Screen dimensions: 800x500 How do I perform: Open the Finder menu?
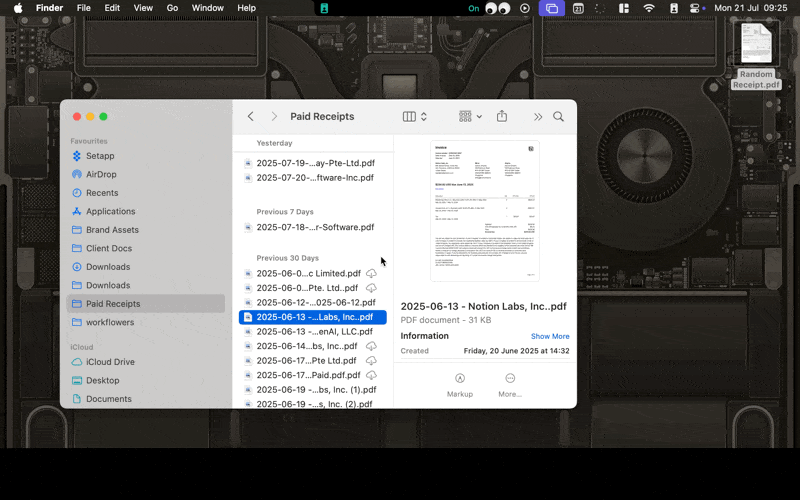49,8
